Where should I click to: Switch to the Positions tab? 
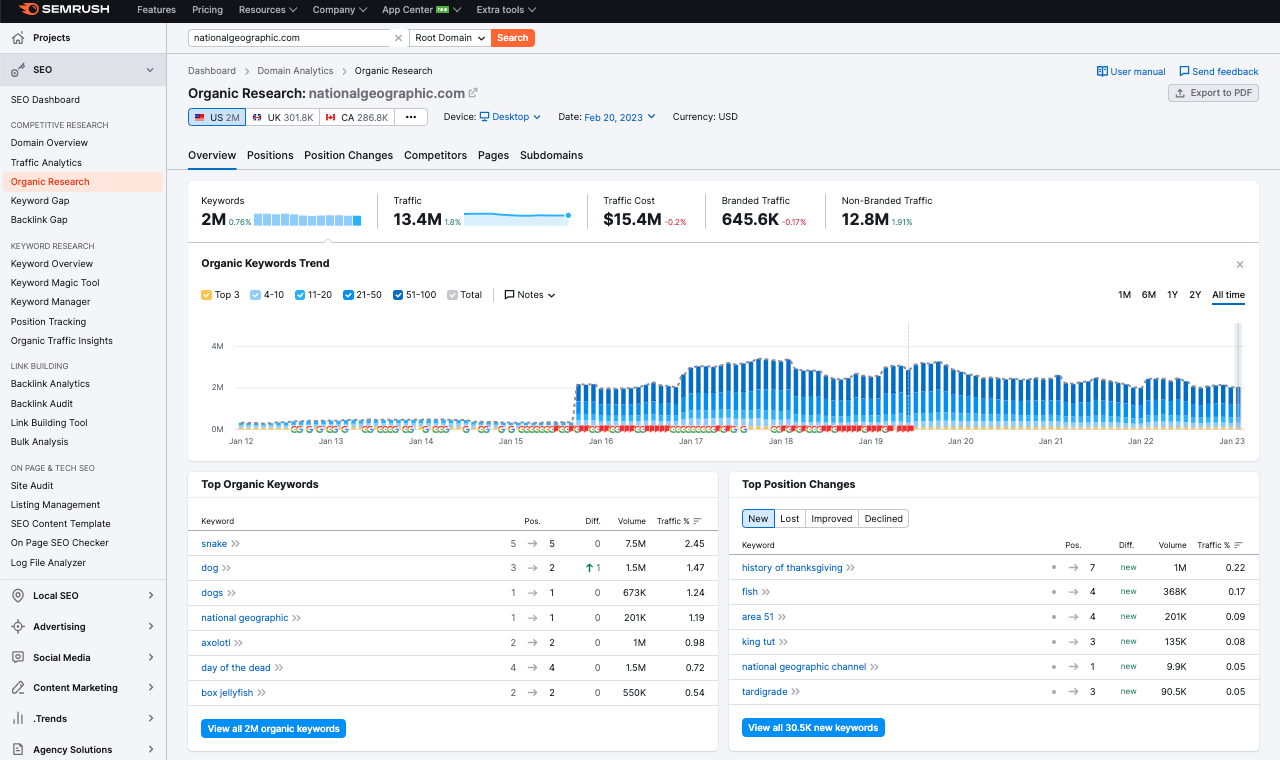click(x=270, y=155)
